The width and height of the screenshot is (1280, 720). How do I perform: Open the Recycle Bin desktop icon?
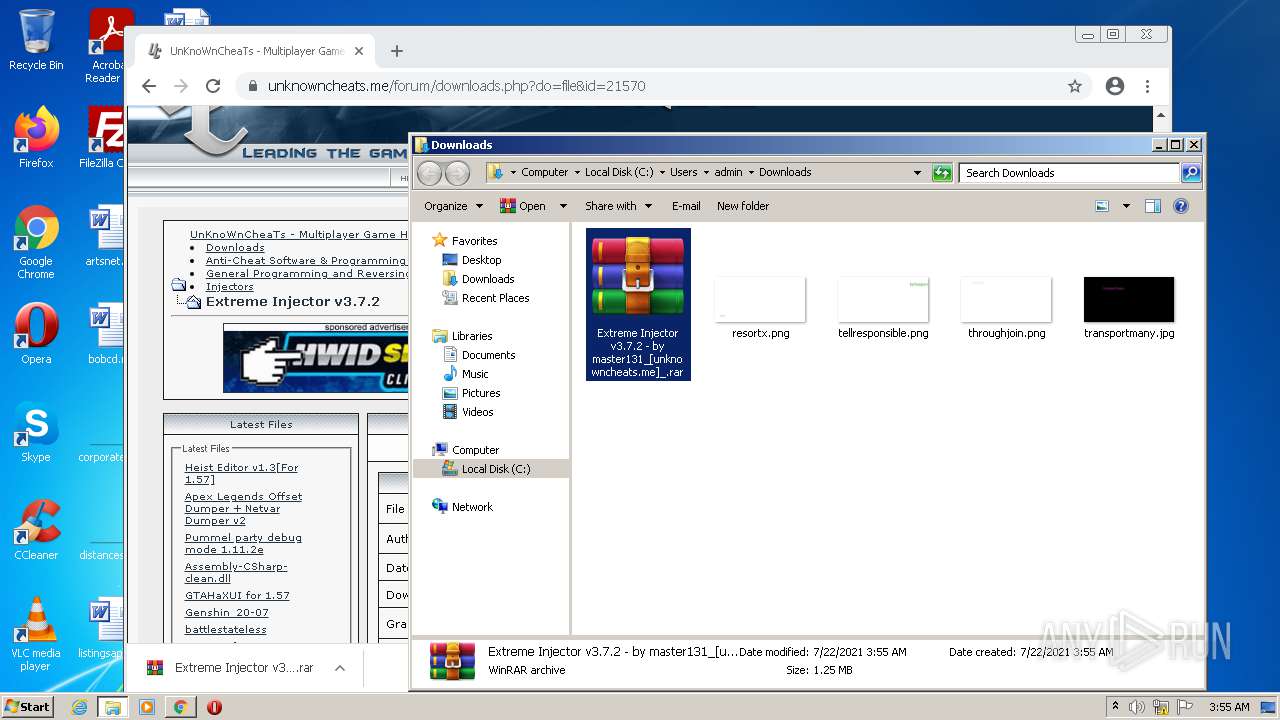coord(36,40)
